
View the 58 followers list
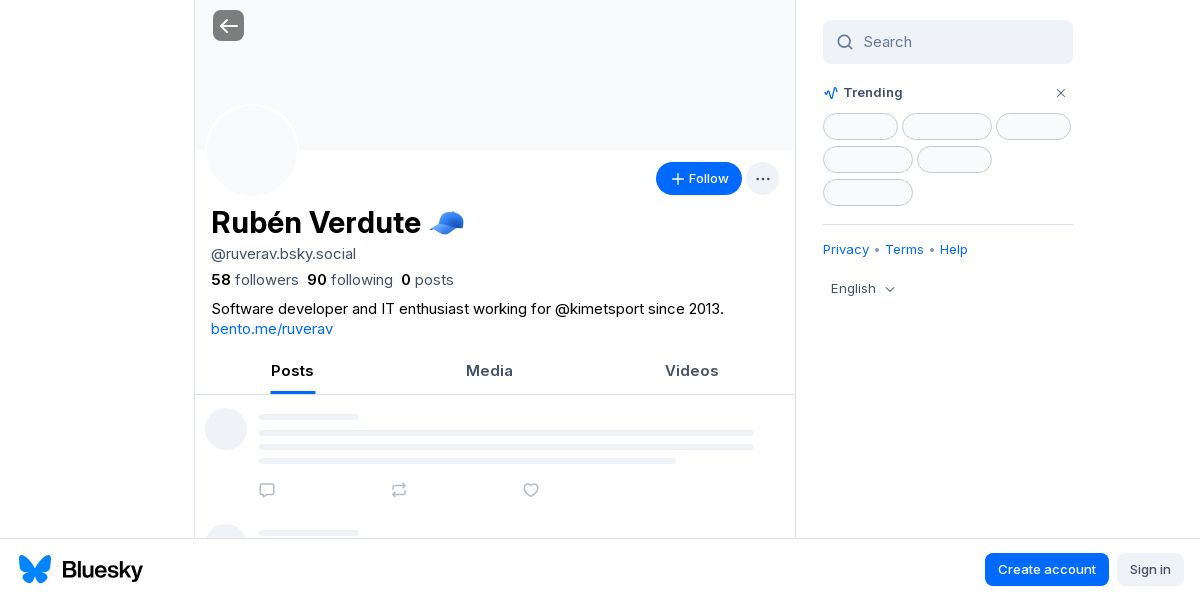pyautogui.click(x=255, y=280)
